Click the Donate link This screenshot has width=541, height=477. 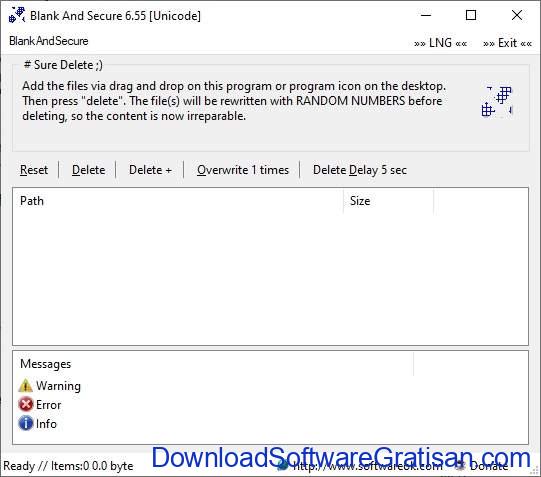pos(482,466)
